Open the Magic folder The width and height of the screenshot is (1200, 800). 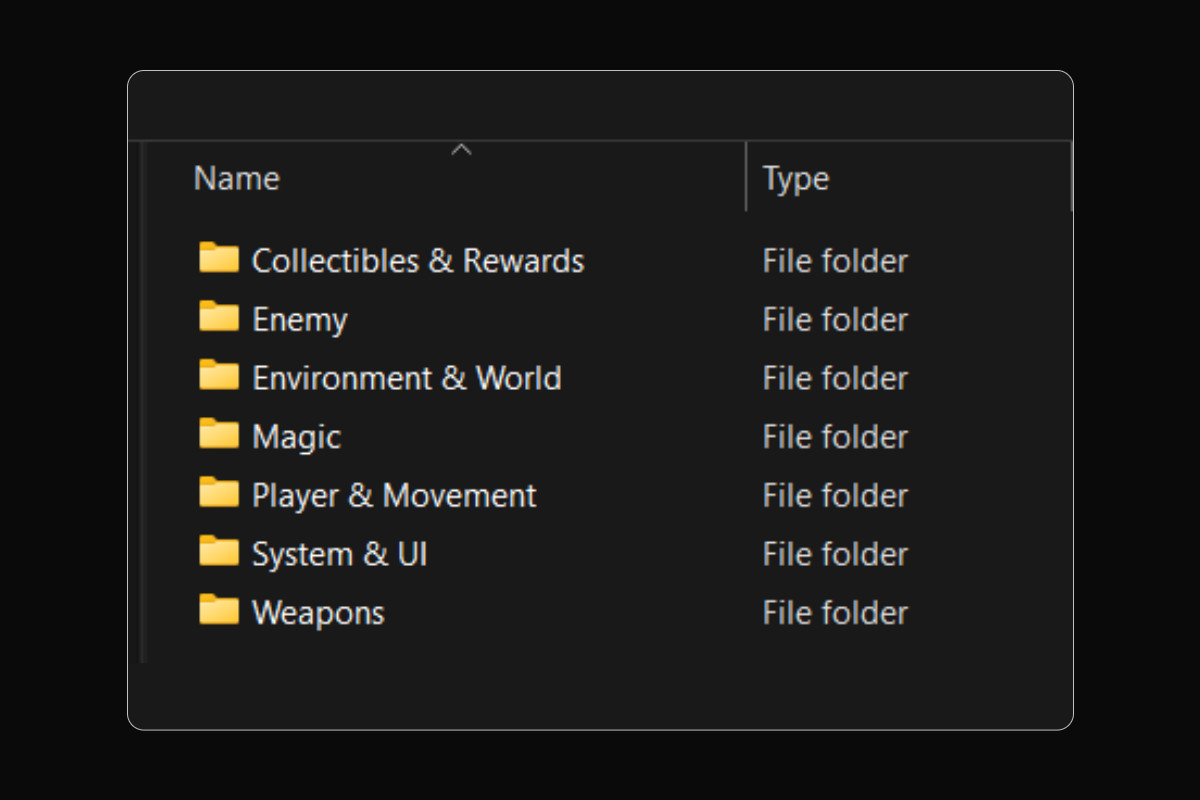click(296, 436)
